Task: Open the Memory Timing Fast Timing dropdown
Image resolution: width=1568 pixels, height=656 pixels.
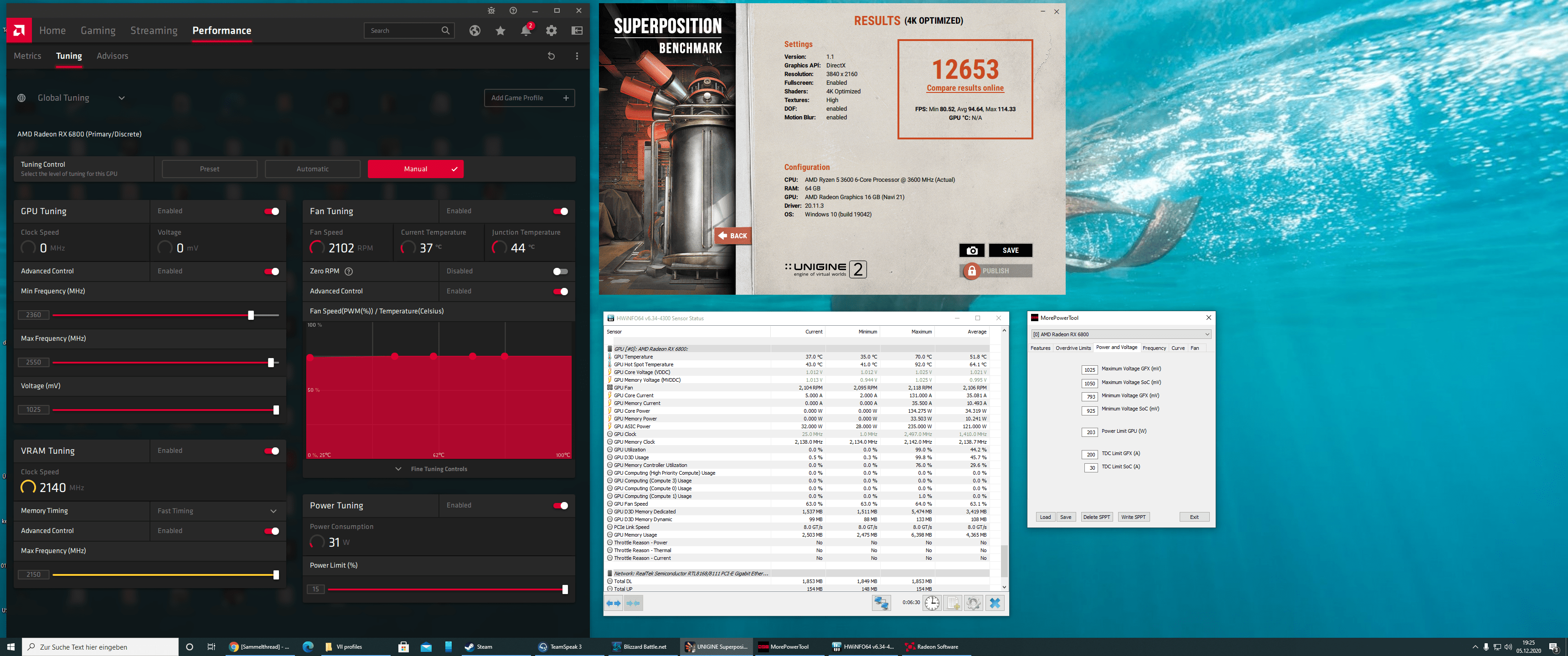Action: 217,511
